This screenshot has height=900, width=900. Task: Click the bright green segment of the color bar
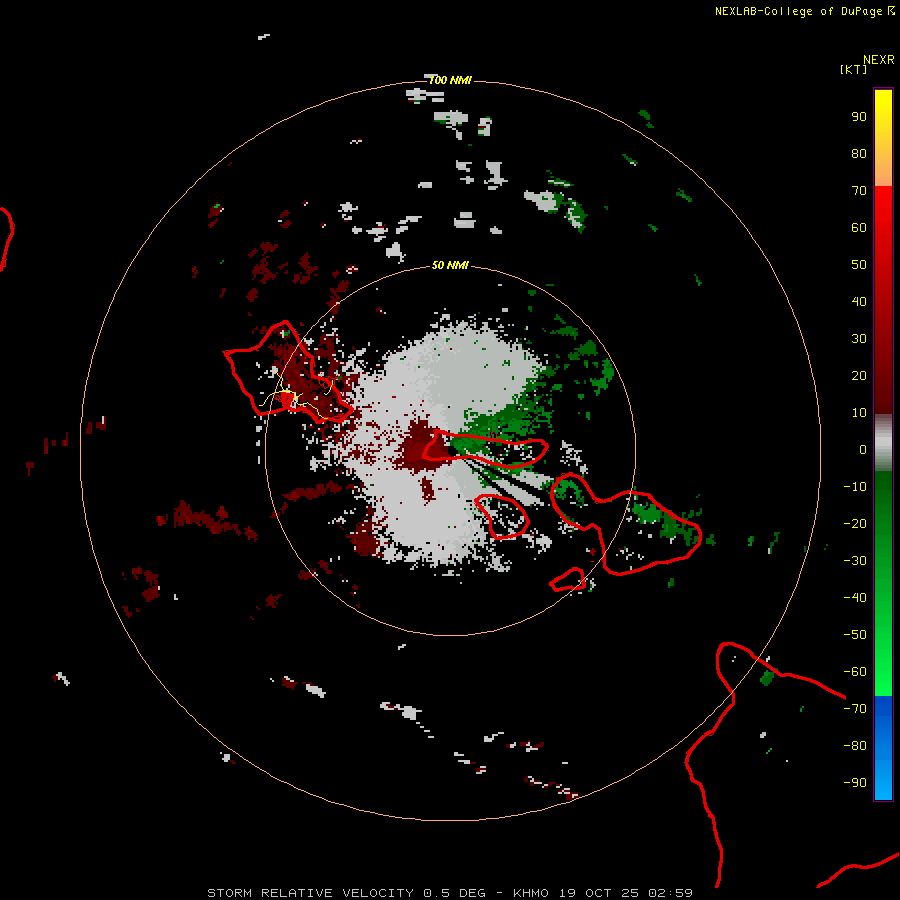pos(883,584)
